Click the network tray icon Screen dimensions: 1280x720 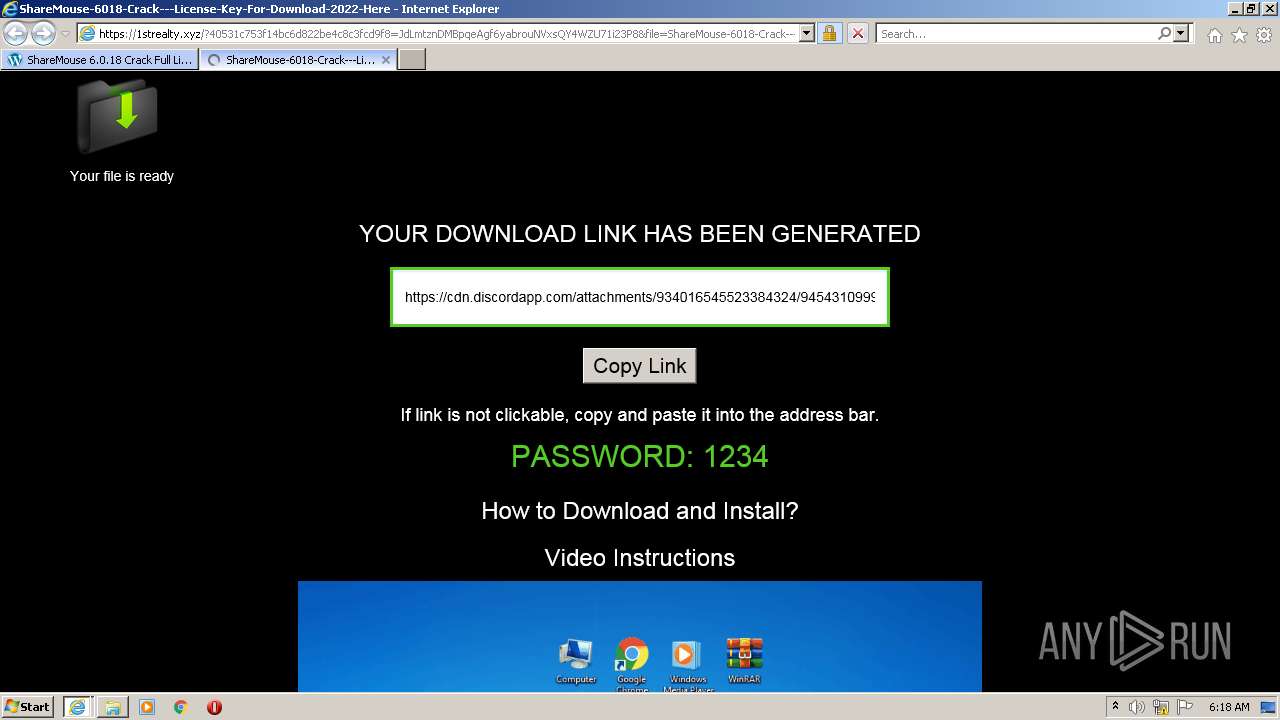pos(1162,707)
